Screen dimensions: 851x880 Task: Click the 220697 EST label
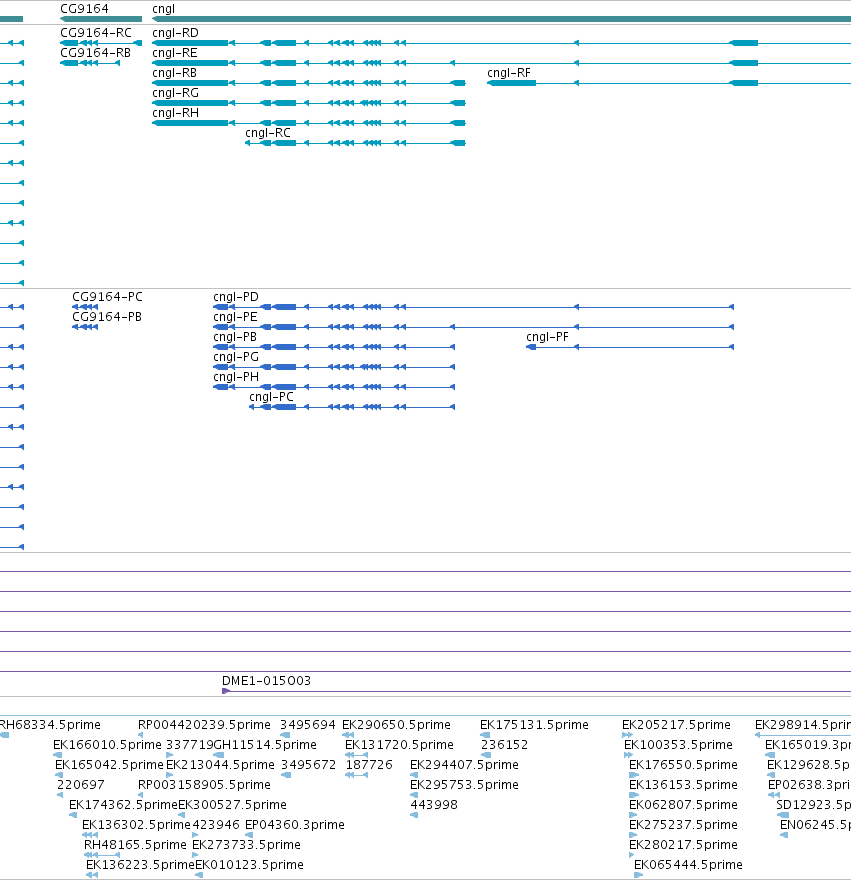[x=81, y=785]
